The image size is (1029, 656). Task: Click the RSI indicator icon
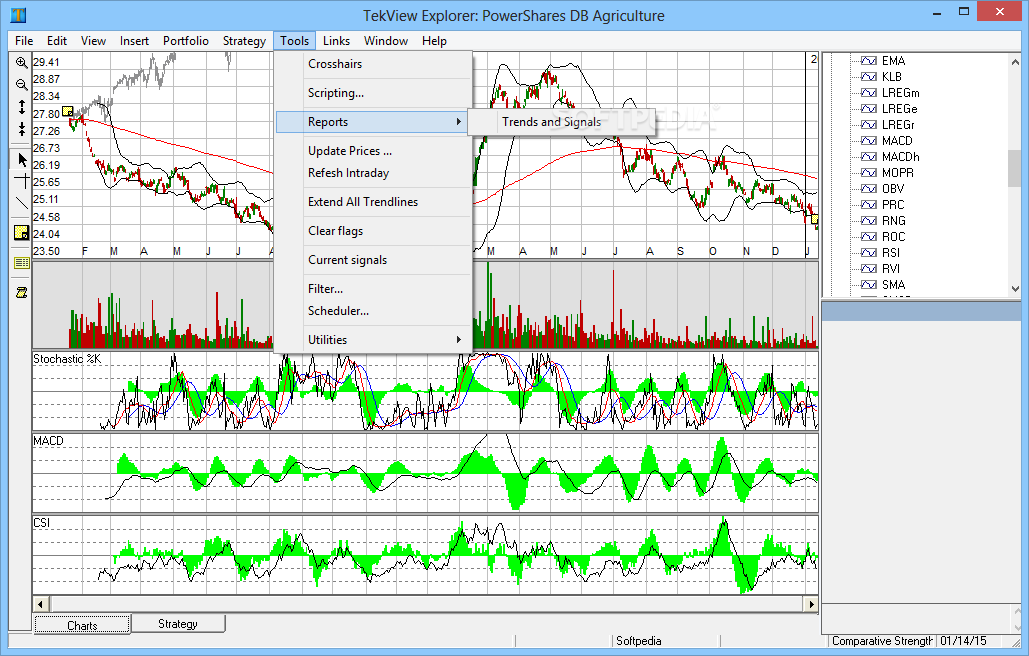(x=868, y=253)
